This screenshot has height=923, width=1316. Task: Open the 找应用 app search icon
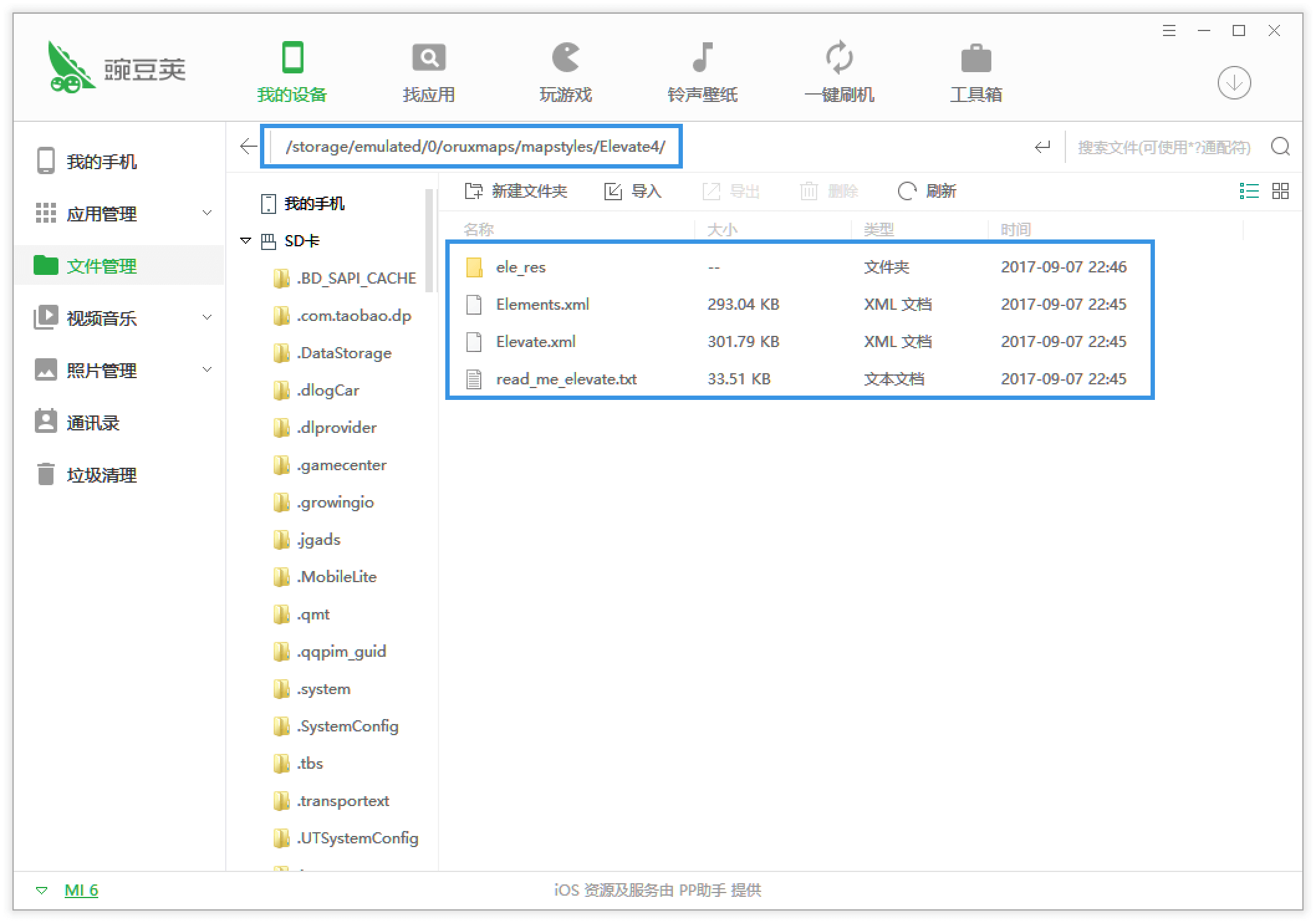point(429,59)
